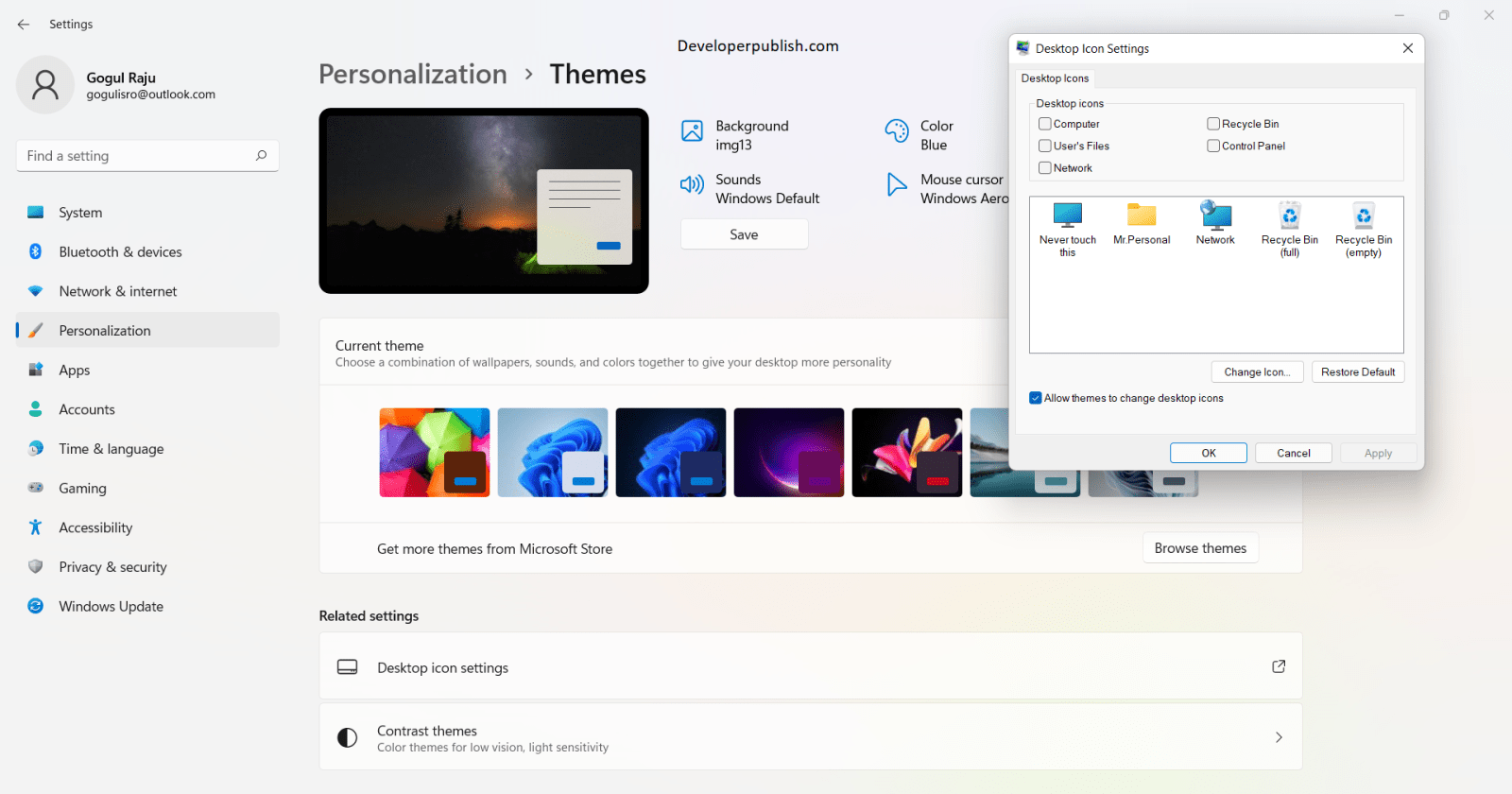Open Background settings via its picture icon
This screenshot has width=1512, height=794.
point(693,130)
